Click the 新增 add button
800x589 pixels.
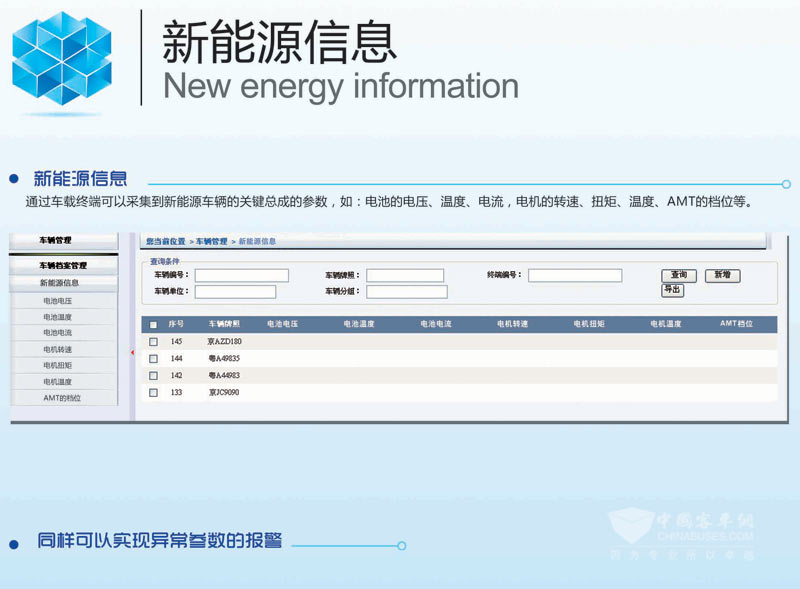pyautogui.click(x=722, y=276)
